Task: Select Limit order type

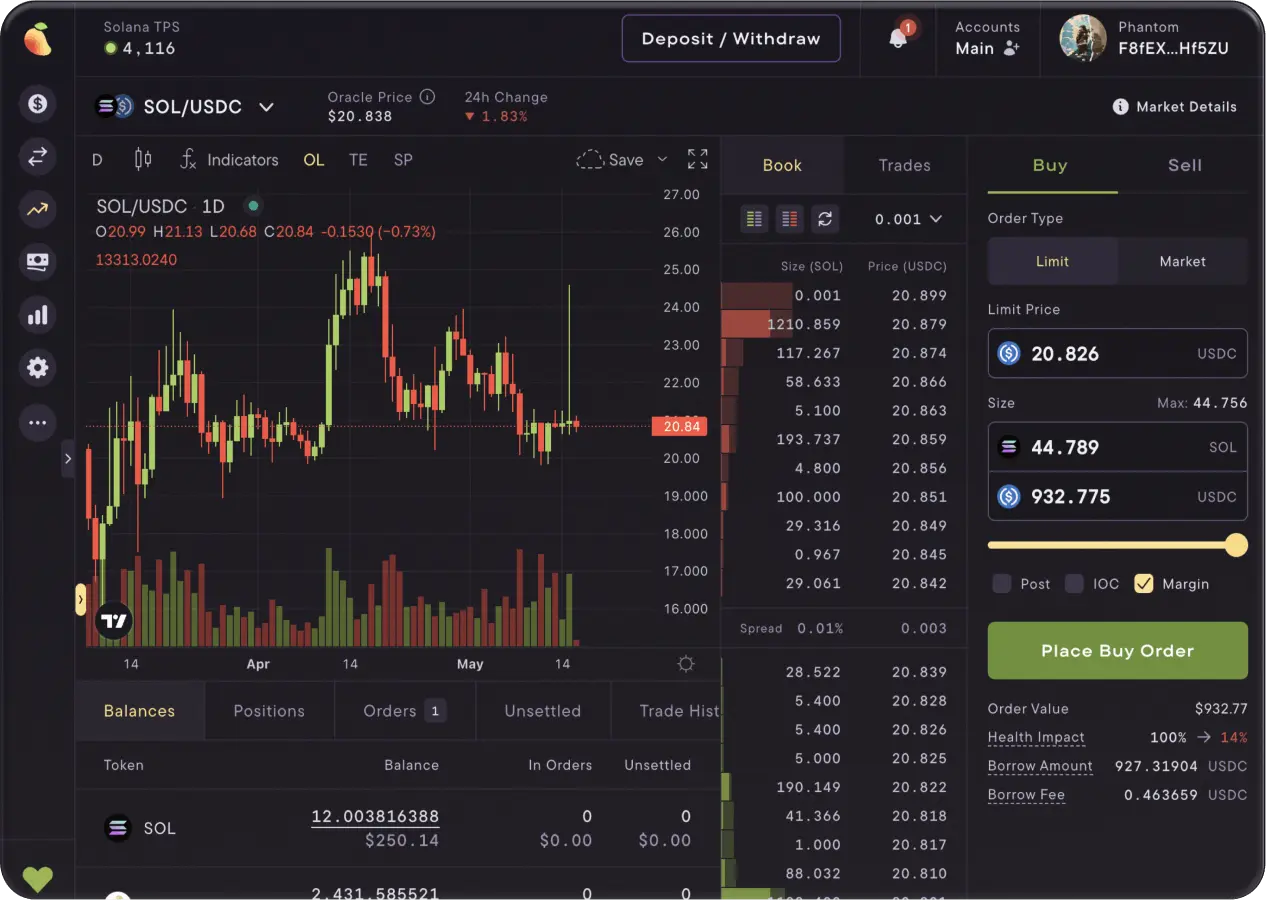Action: click(1052, 261)
